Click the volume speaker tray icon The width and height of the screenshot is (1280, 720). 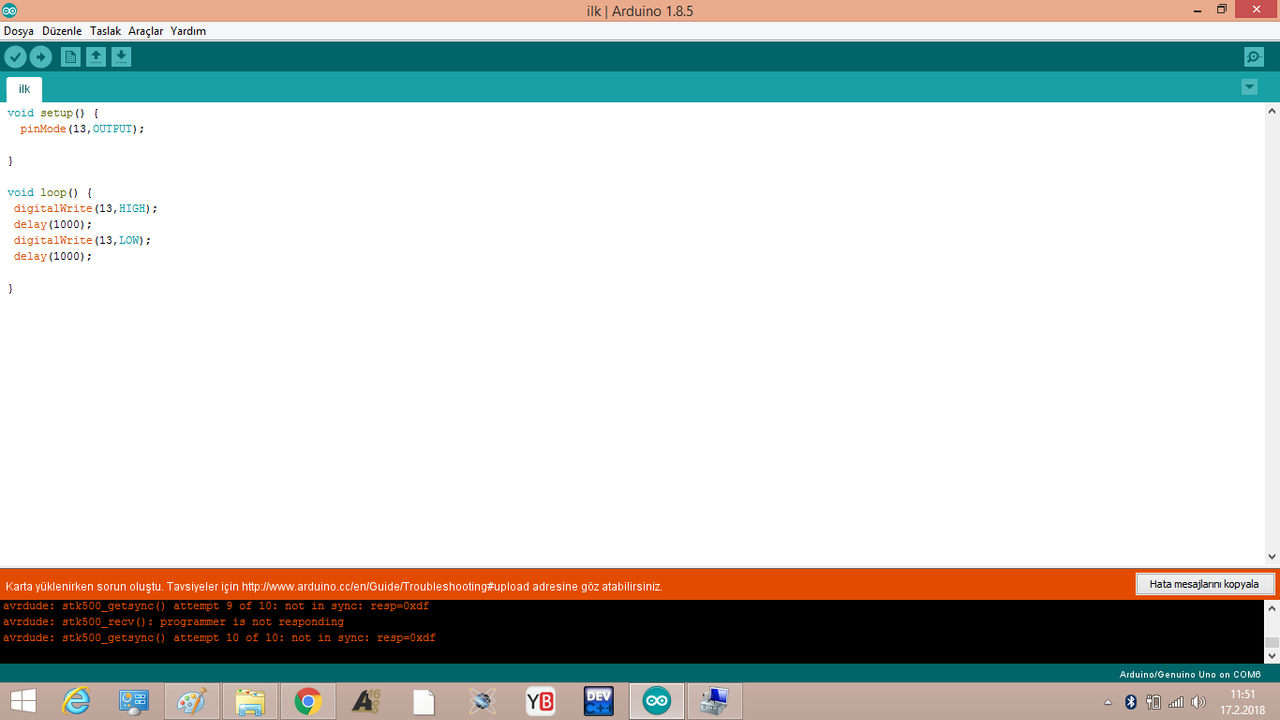1198,702
